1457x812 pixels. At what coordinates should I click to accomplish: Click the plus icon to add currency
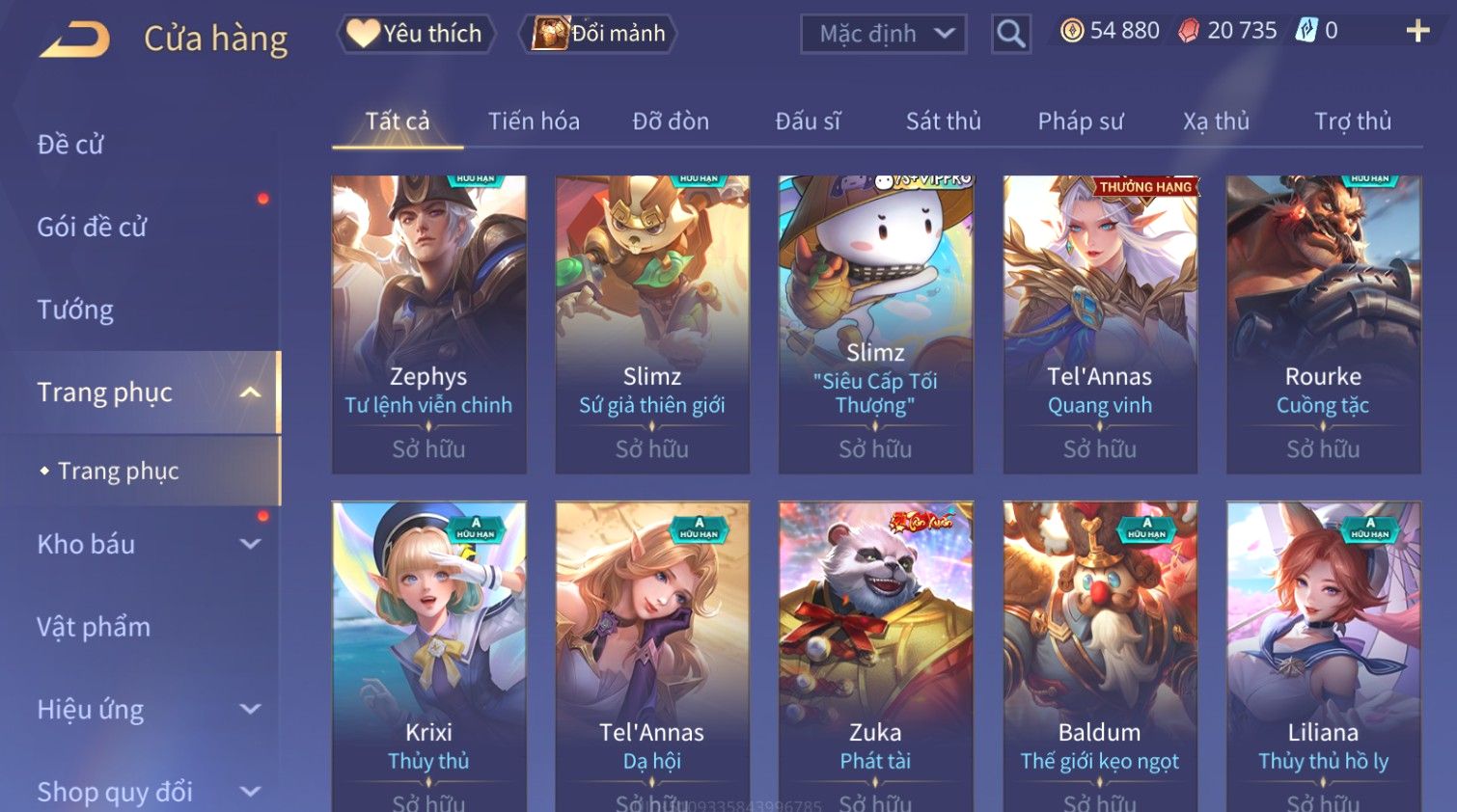coord(1417,31)
